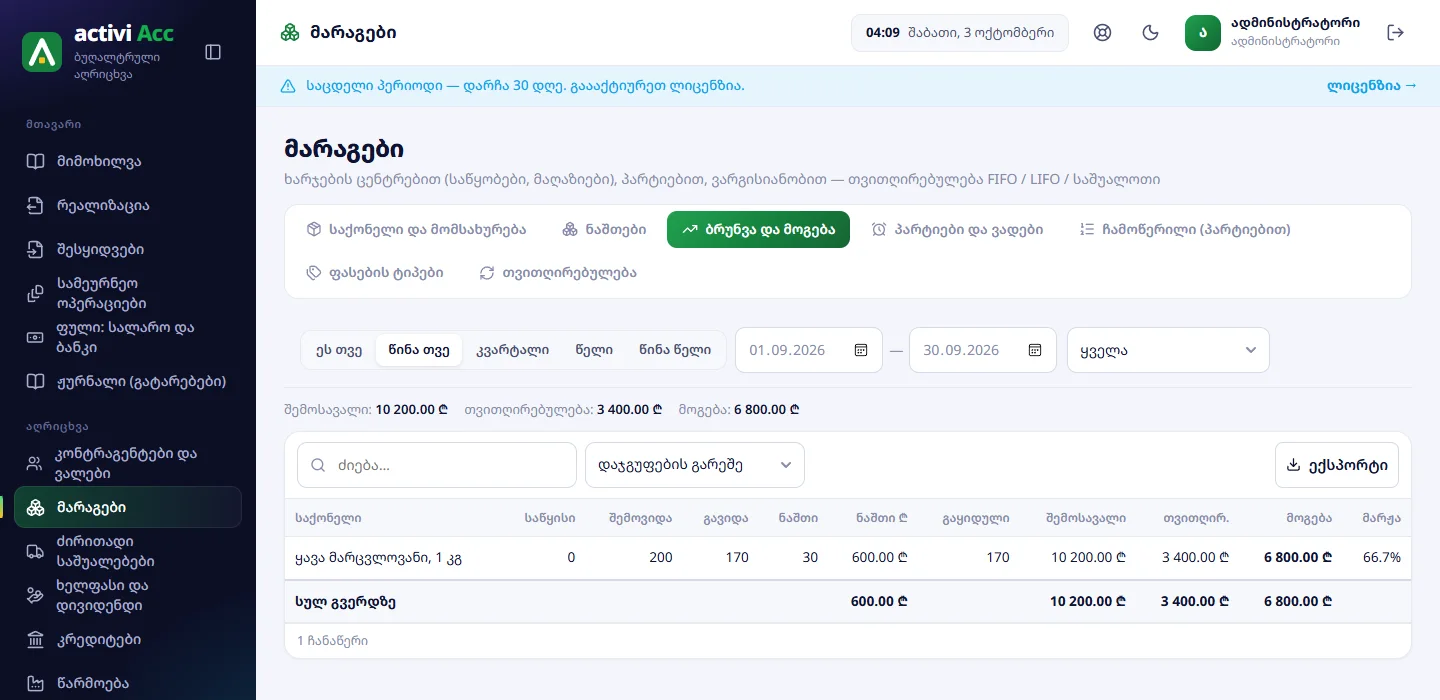Click the კონტრაგენტები და ვალები icon

click(x=35, y=463)
